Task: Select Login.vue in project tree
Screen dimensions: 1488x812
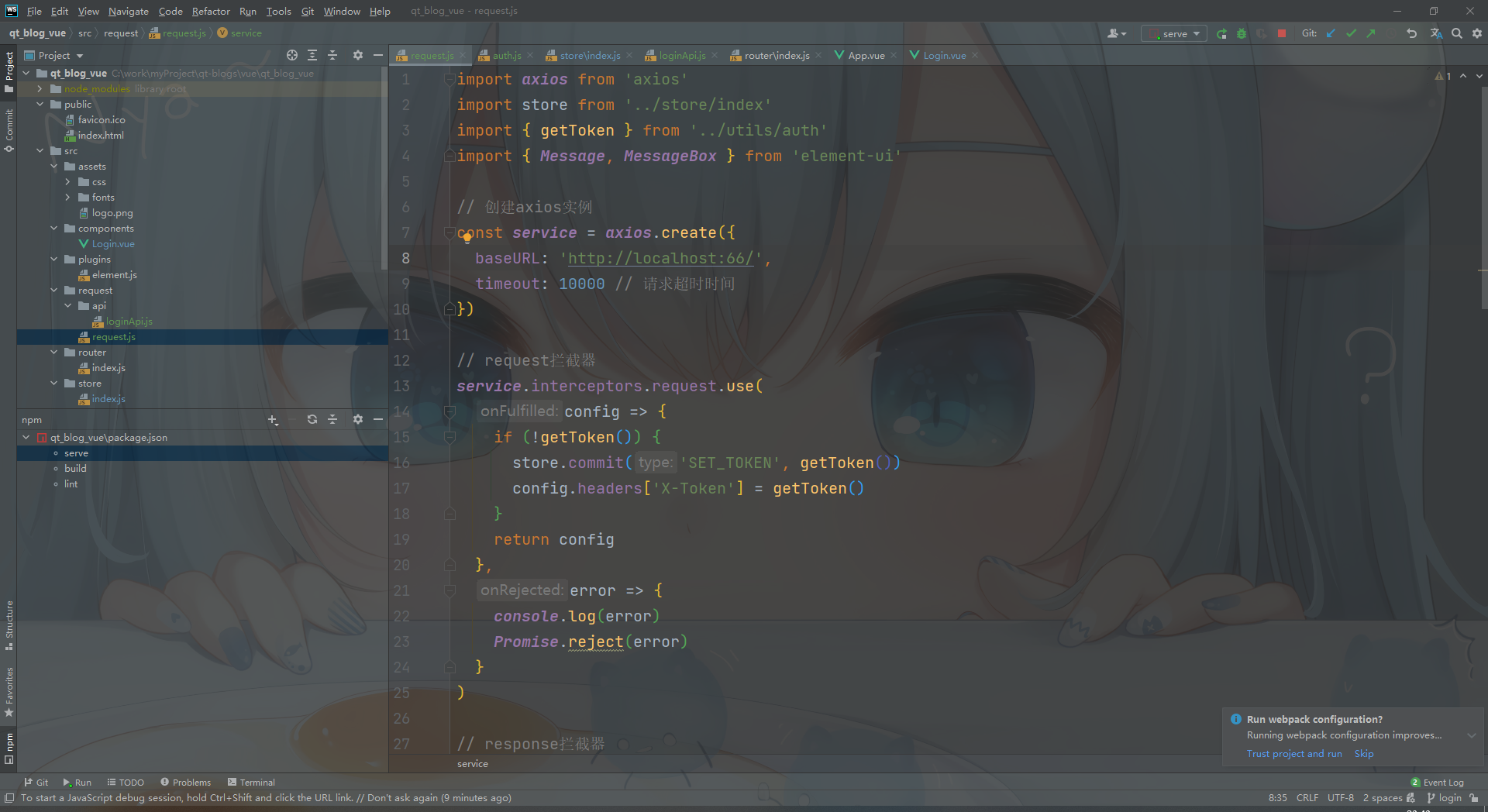Action: pos(113,244)
